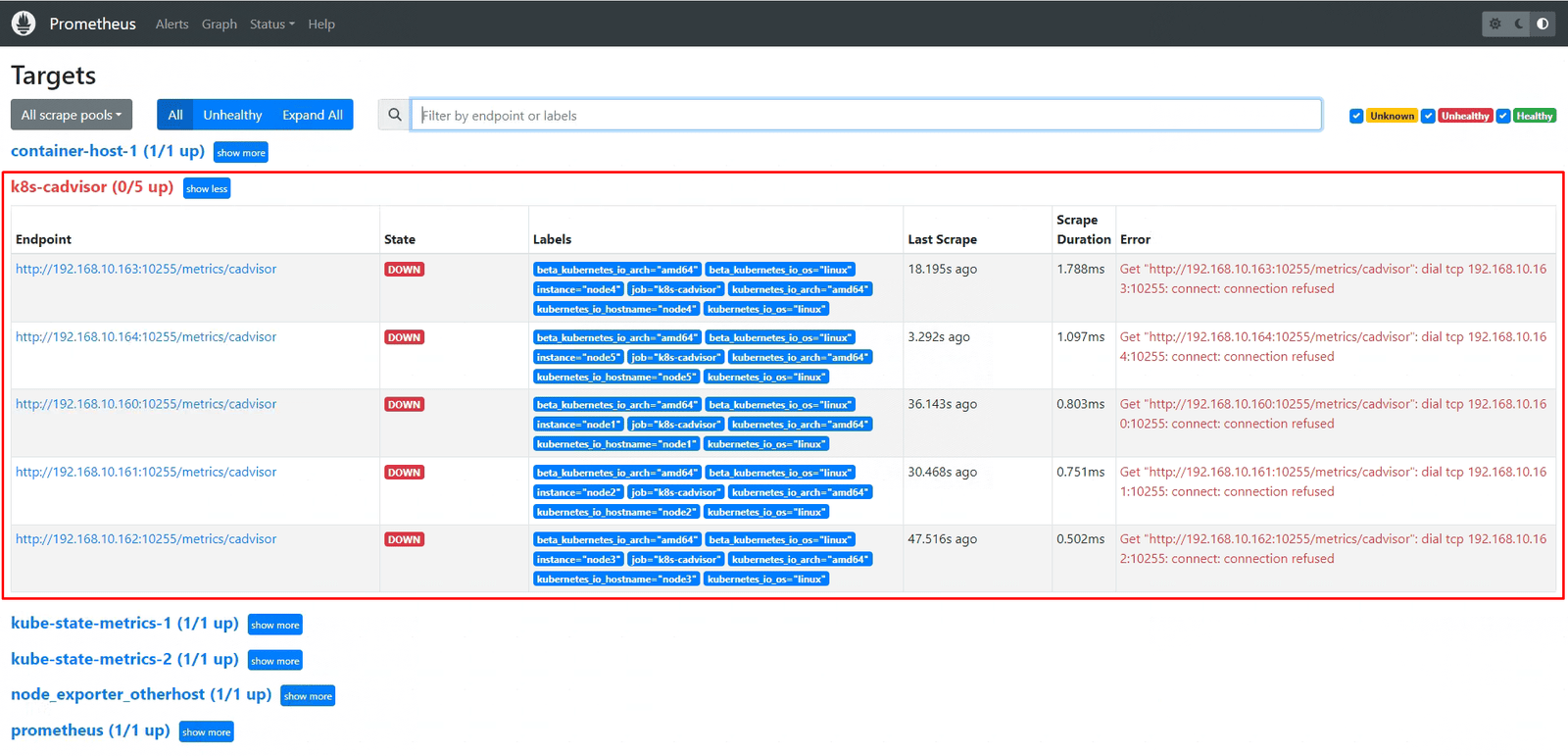Open endpoint 192.168.10.164 cadvisor link

pyautogui.click(x=146, y=336)
